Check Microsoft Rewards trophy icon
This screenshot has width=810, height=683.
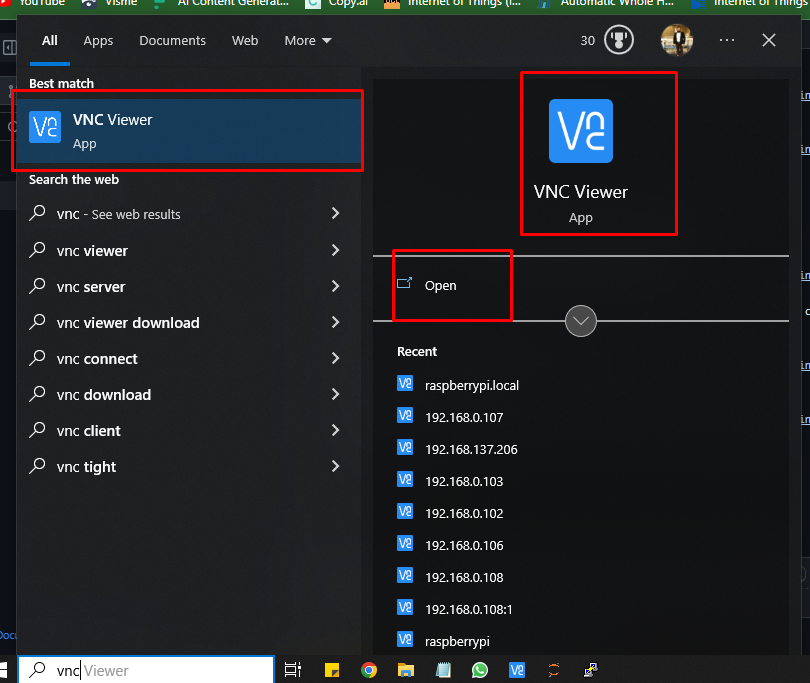(619, 40)
